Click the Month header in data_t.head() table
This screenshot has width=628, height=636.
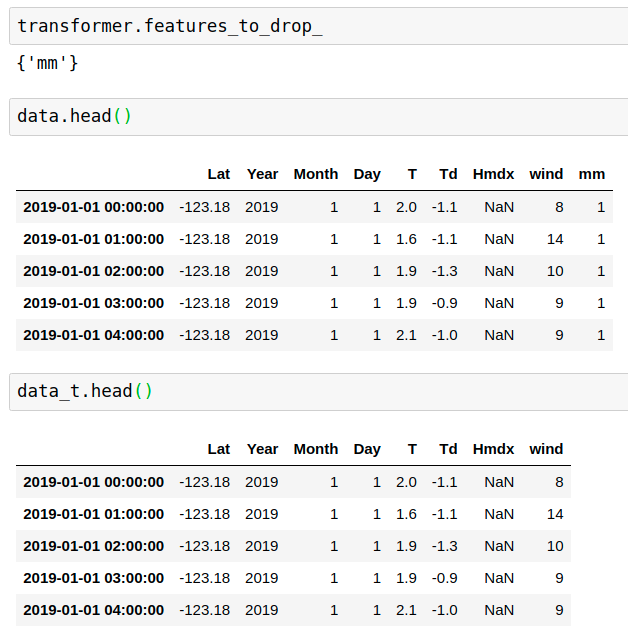(x=316, y=449)
